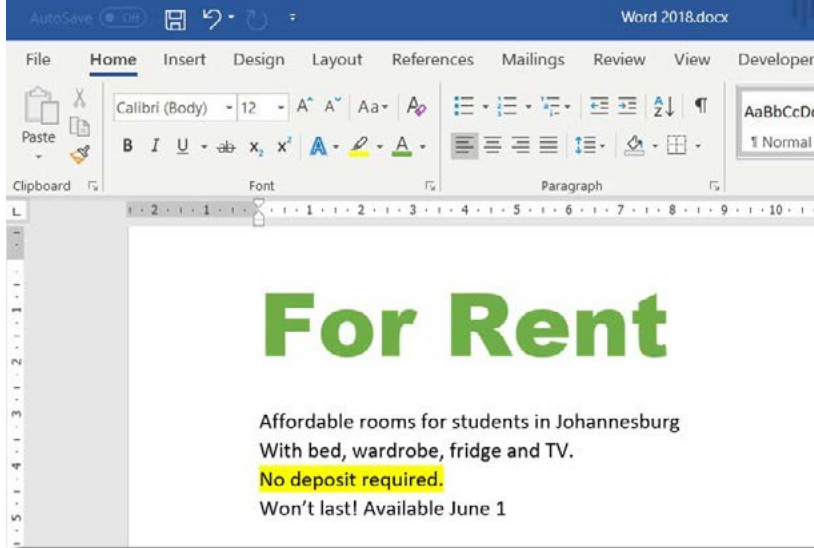Switch to the Insert tab

184,60
